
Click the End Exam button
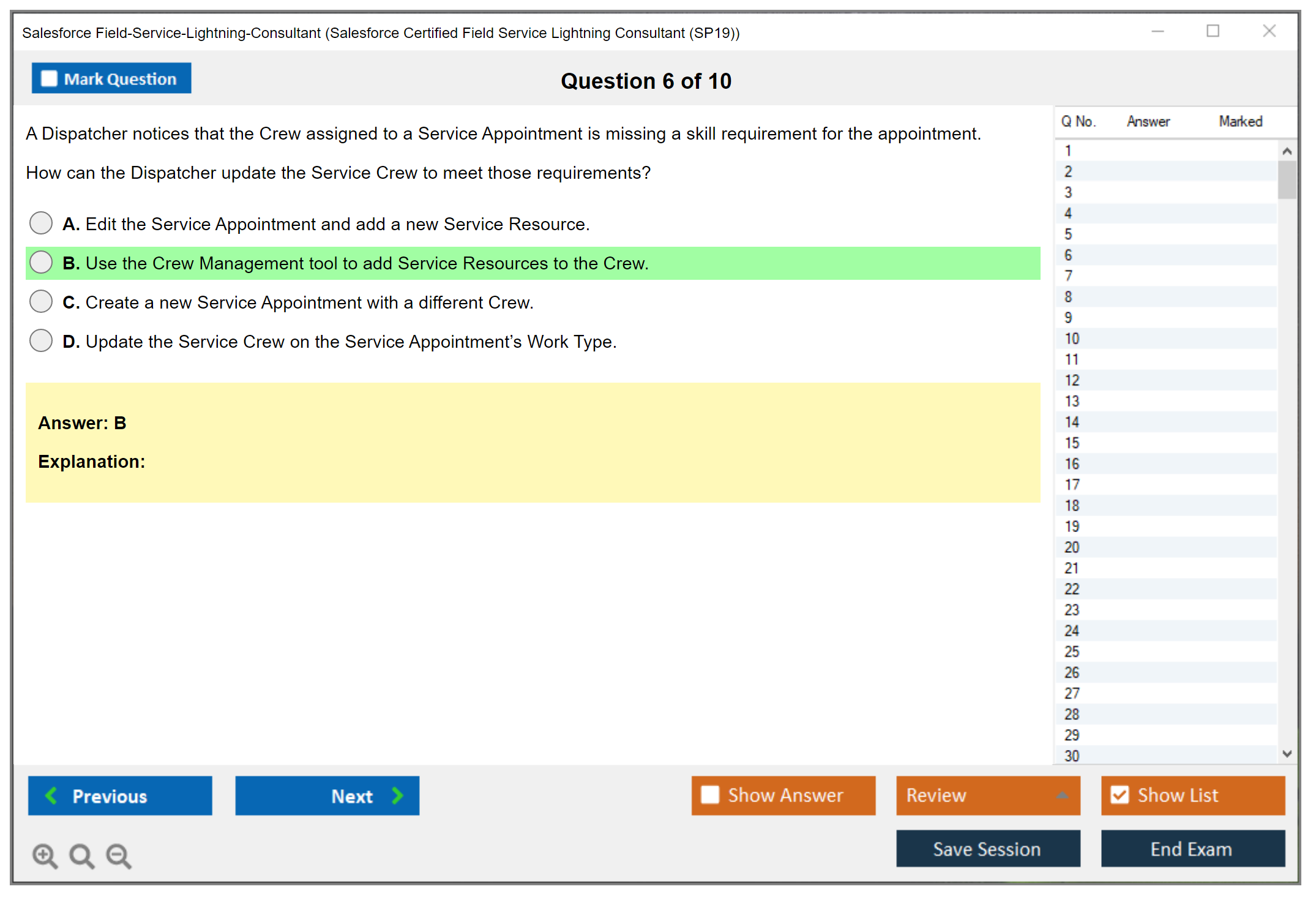(1192, 849)
